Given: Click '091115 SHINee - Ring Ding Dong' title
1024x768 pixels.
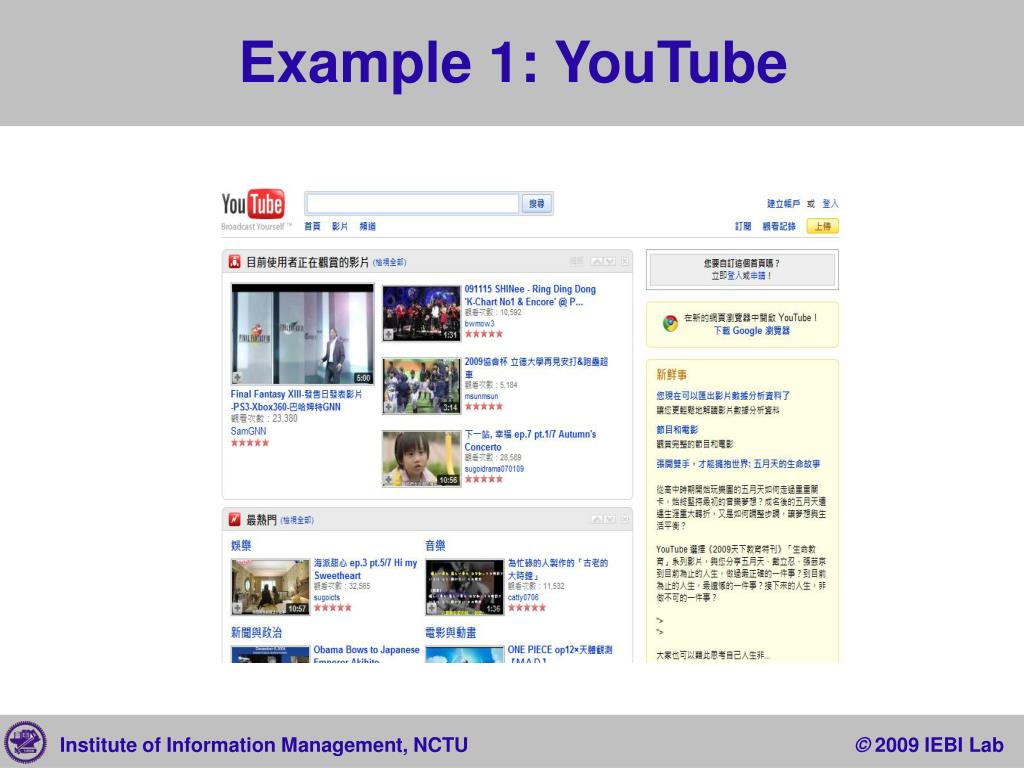Looking at the screenshot, I should pos(530,295).
